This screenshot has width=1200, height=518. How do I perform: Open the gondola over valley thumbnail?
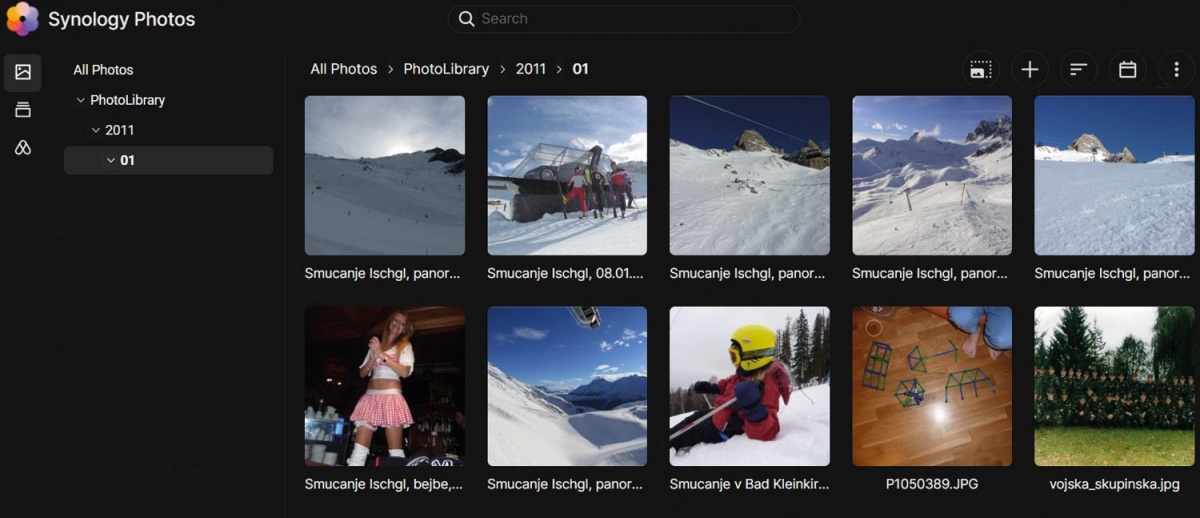[x=567, y=386]
